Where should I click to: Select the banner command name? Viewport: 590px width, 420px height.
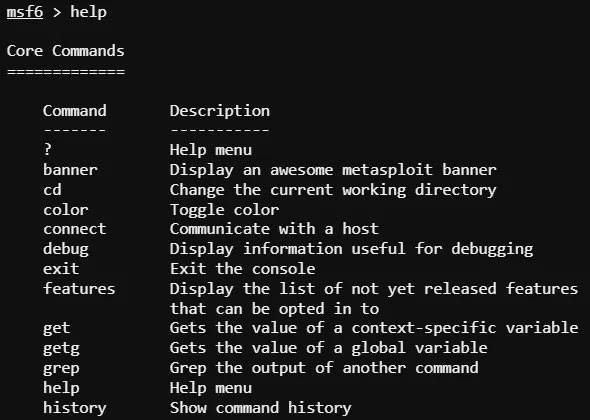70,170
